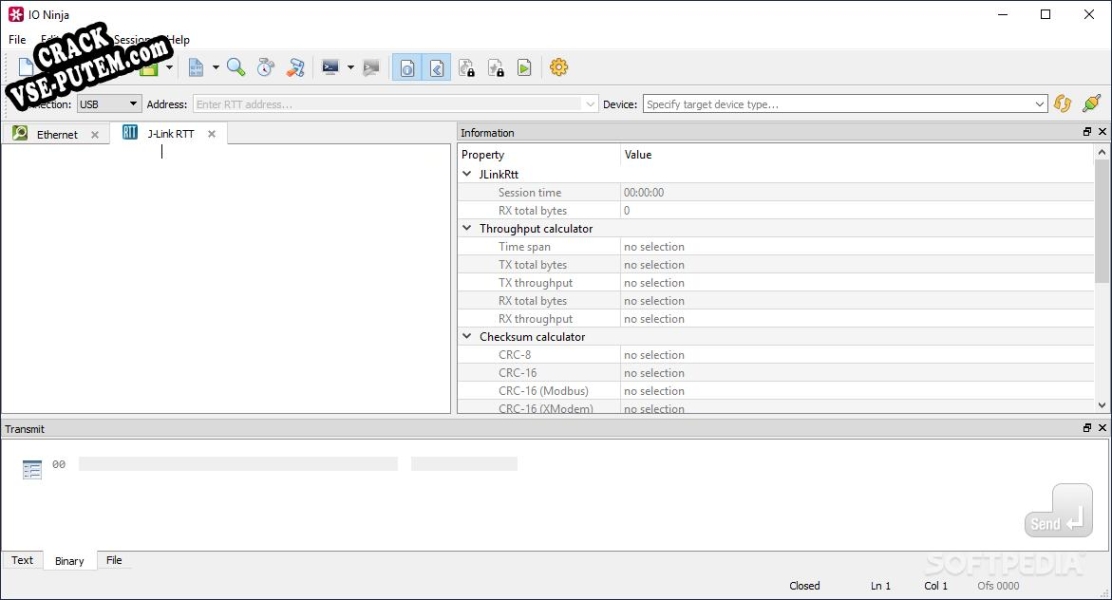Screen dimensions: 1112x600
Task: Click the stopwatch timestamp icon in toolbar
Action: coord(265,67)
